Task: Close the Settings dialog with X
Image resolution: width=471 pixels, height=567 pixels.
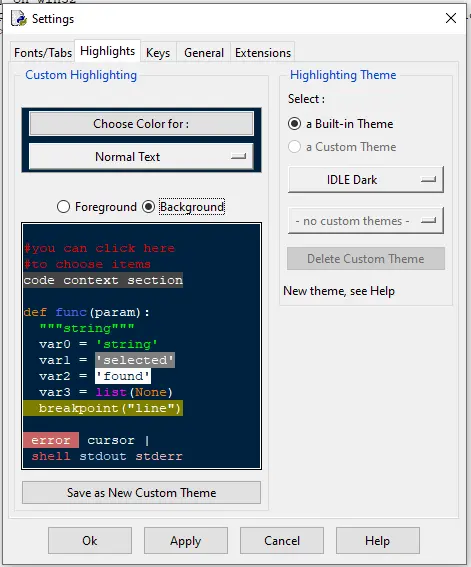Action: pos(451,18)
